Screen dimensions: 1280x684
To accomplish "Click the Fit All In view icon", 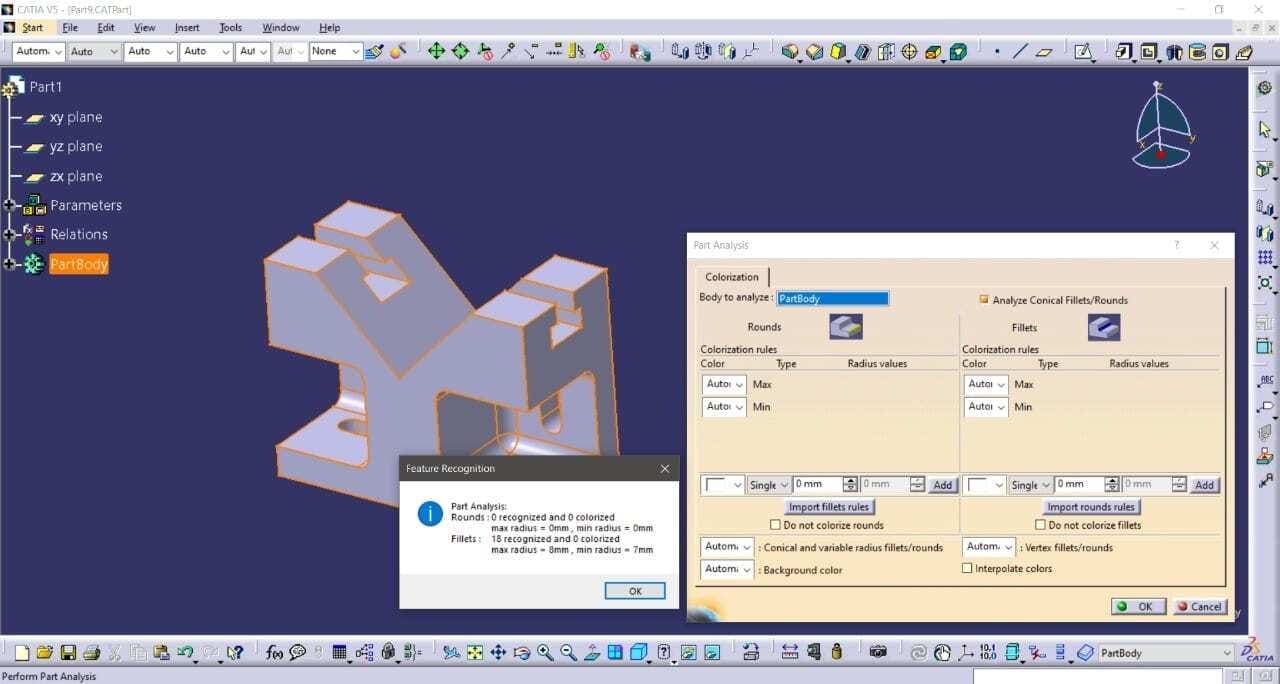I will 475,653.
